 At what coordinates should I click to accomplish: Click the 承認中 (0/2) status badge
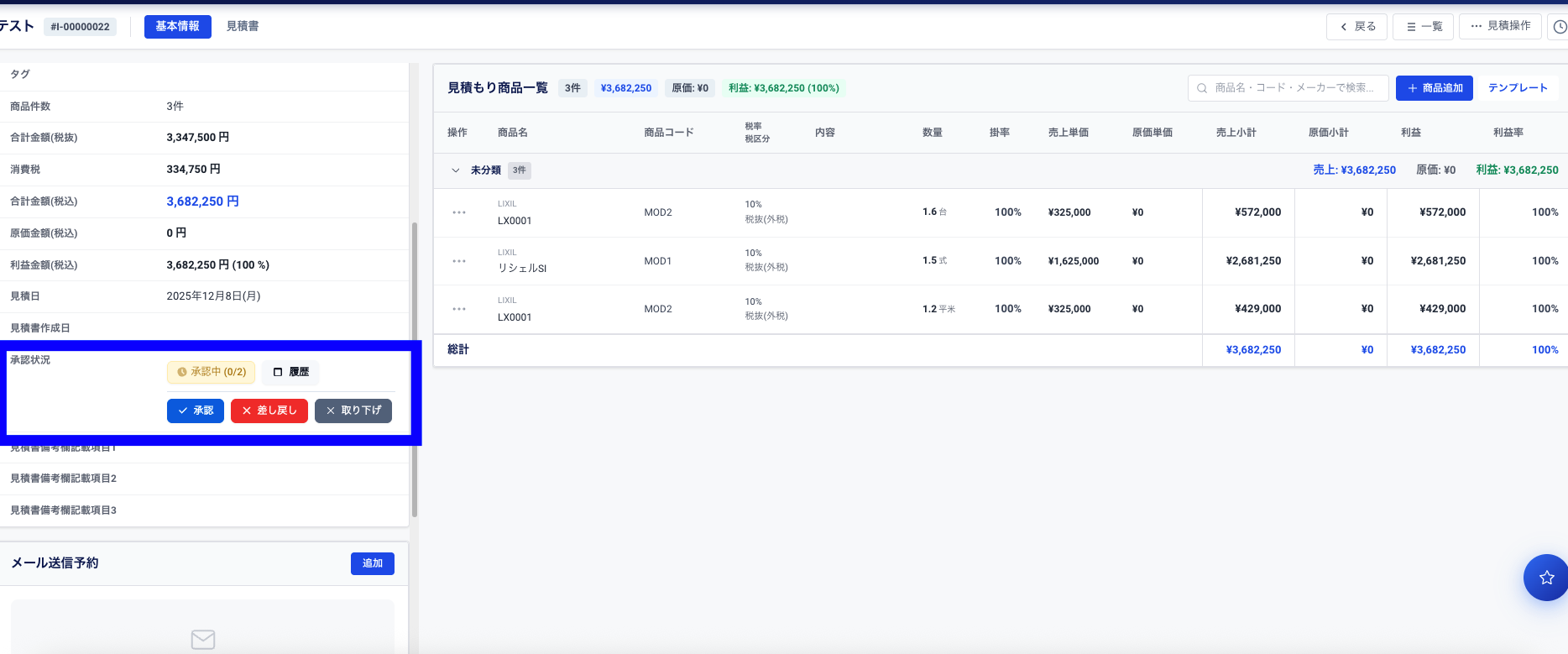212,372
